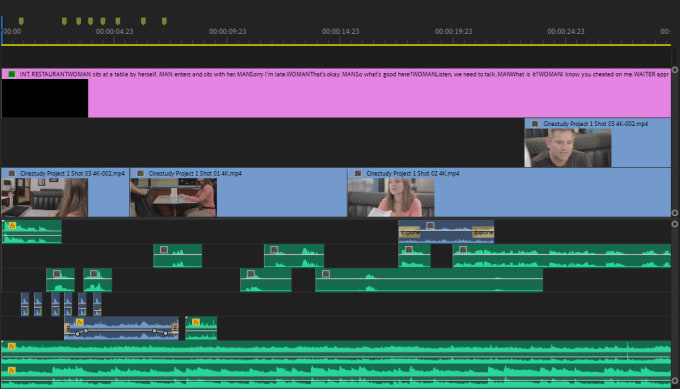Click the 'Cinestudy Project 1 Shot 02 4K.mp4' clip name
Viewport: 680px width, 389px height.
coord(412,173)
